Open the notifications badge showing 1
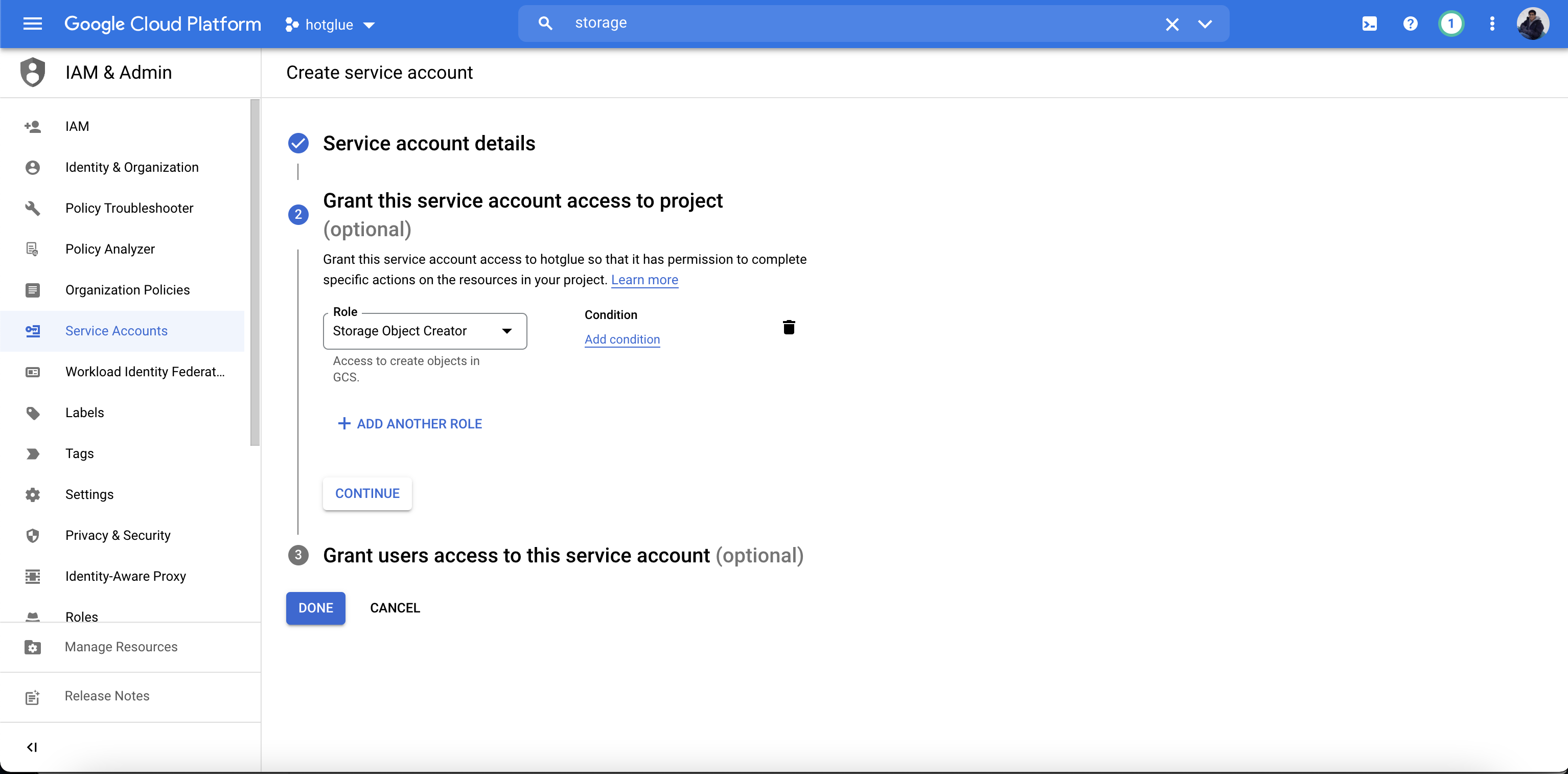This screenshot has width=1568, height=774. (x=1451, y=24)
